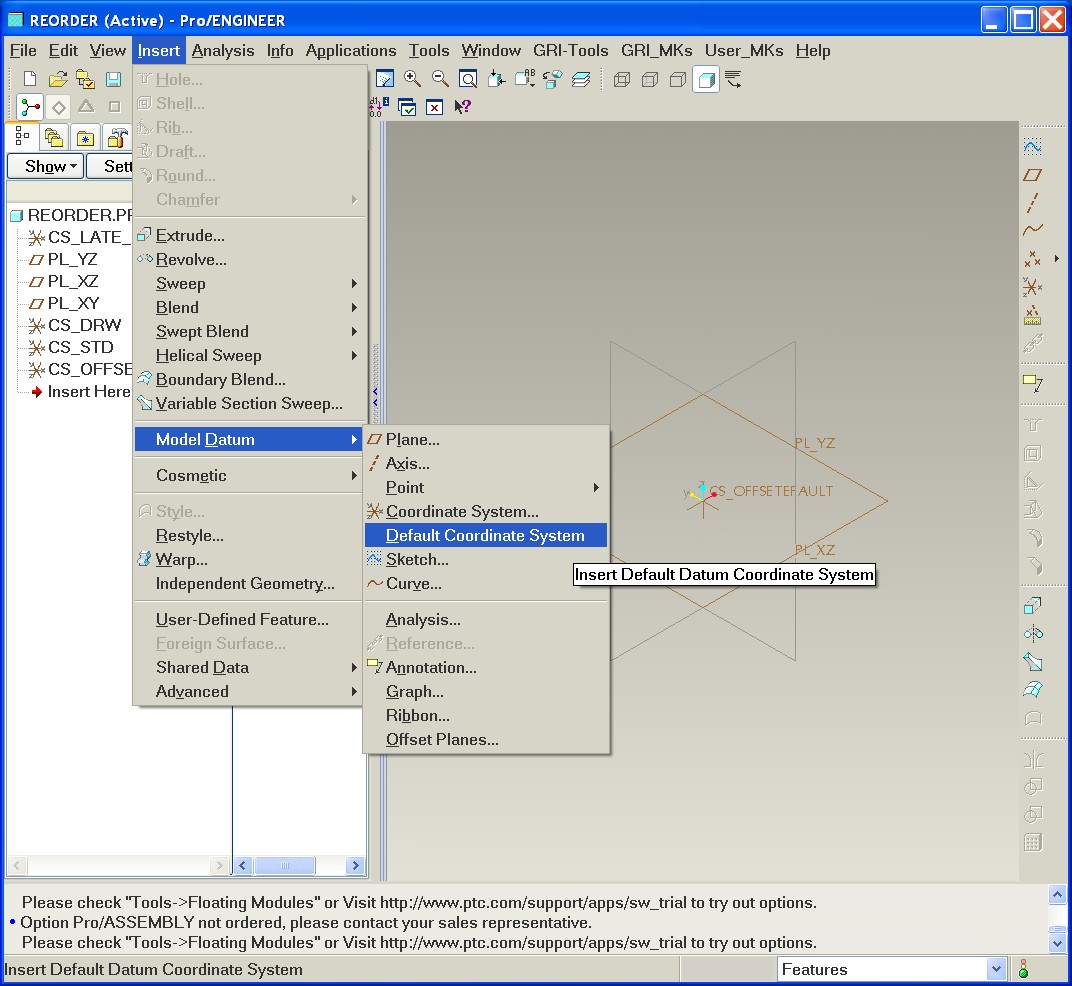Select the revolve tool in the right toolbar
The height and width of the screenshot is (986, 1072).
tap(1032, 634)
